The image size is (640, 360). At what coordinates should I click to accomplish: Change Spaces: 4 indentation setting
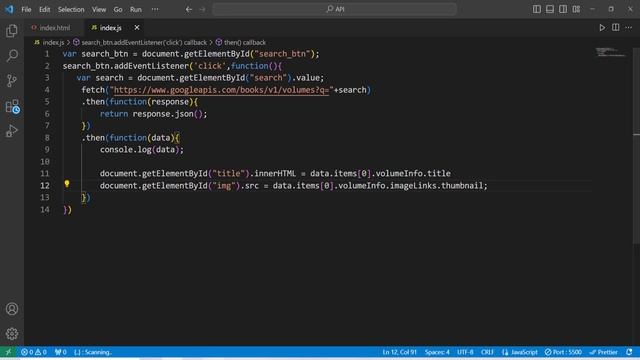(437, 352)
